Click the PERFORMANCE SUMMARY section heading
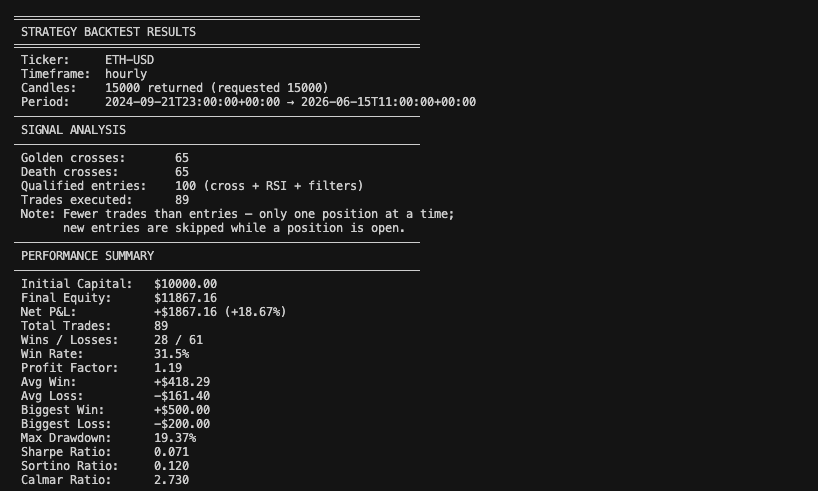818x491 pixels. pyautogui.click(x=87, y=256)
